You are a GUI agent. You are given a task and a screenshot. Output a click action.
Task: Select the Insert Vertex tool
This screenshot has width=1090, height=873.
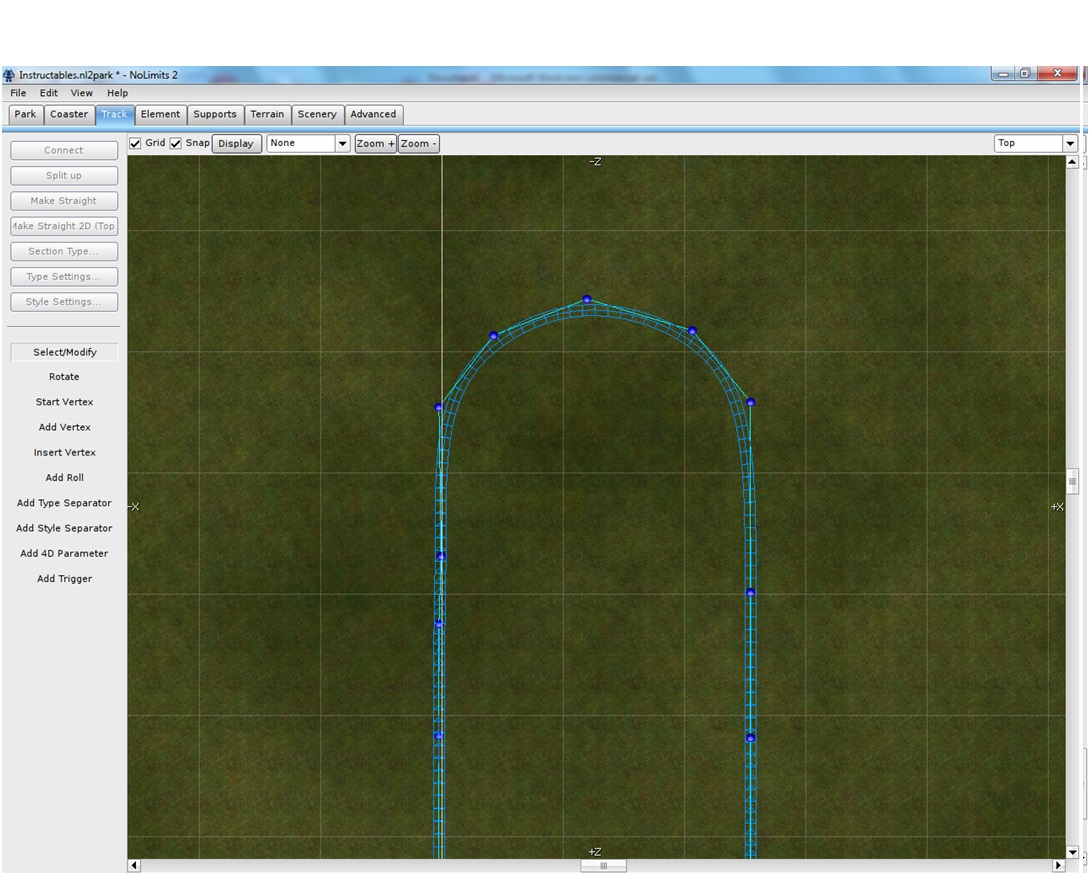(x=64, y=452)
